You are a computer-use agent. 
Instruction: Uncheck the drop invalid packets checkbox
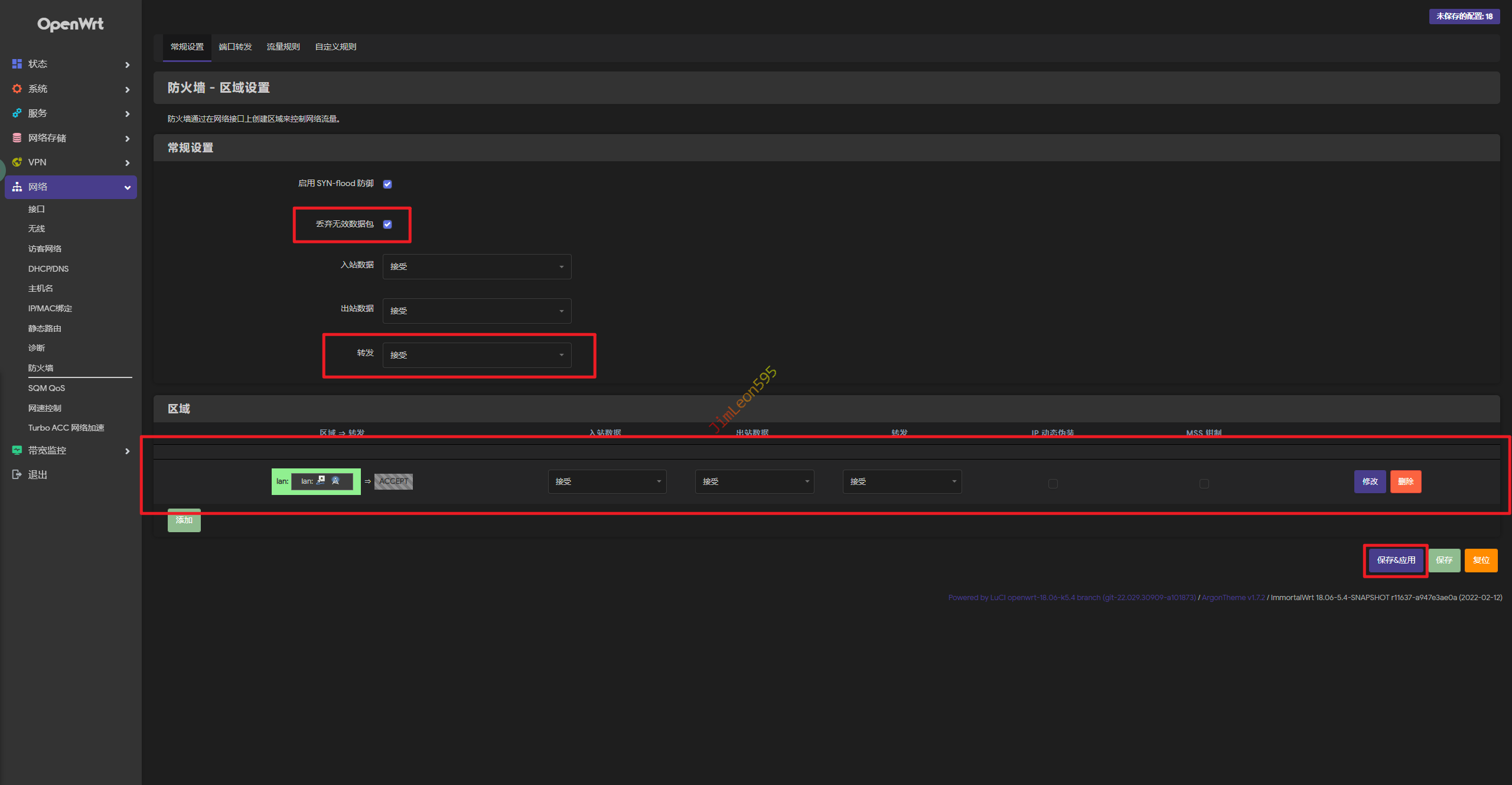click(x=387, y=224)
